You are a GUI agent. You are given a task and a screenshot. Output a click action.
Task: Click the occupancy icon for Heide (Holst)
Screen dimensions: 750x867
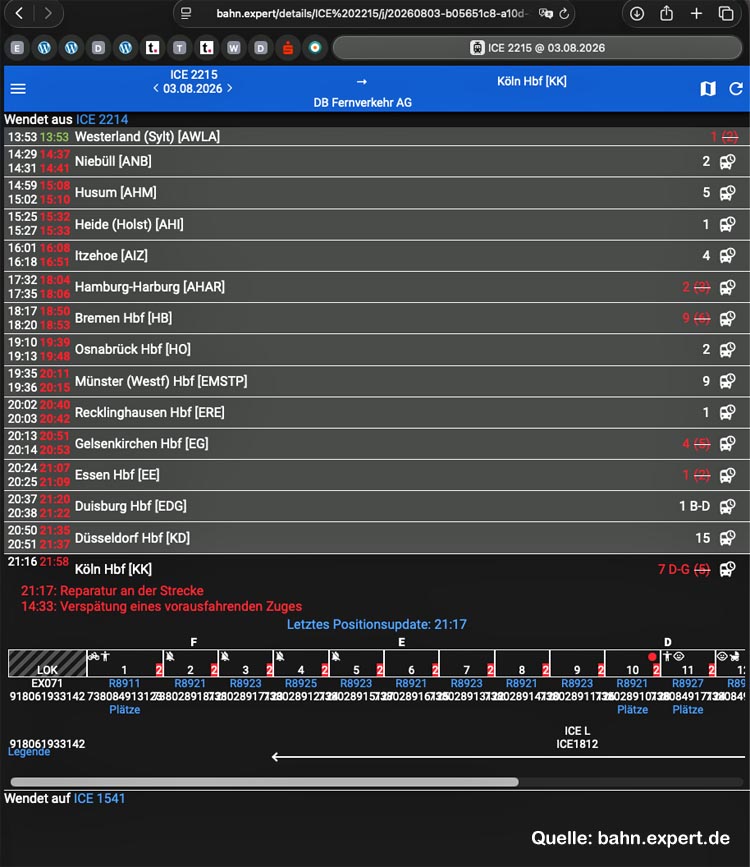[x=727, y=224]
